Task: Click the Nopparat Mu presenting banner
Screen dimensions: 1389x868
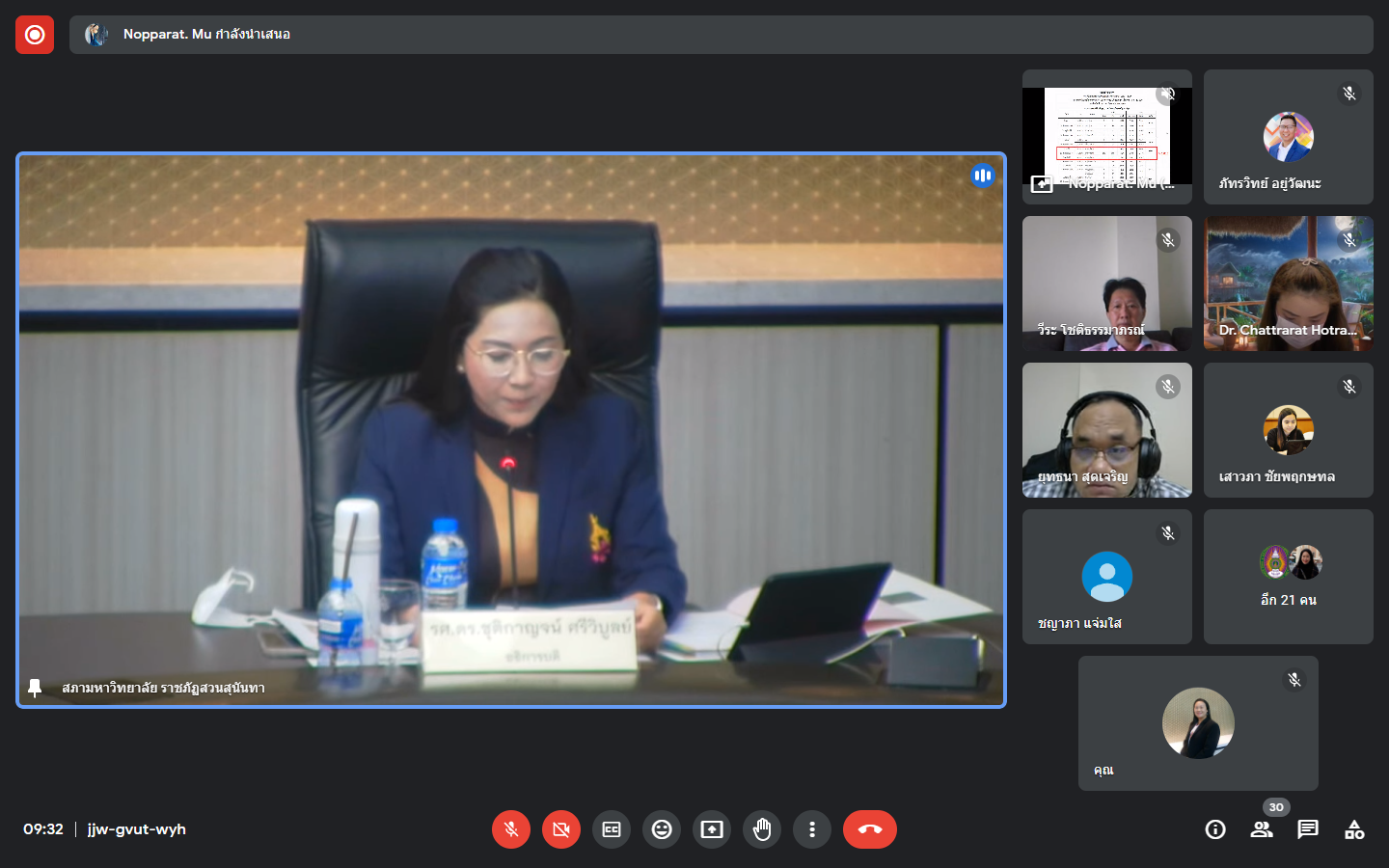Action: click(x=721, y=35)
